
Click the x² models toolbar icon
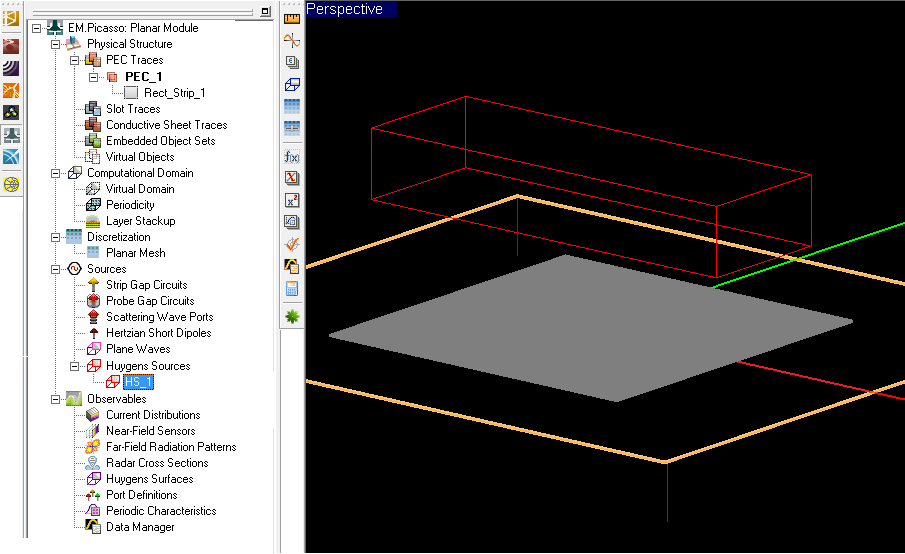(x=292, y=200)
